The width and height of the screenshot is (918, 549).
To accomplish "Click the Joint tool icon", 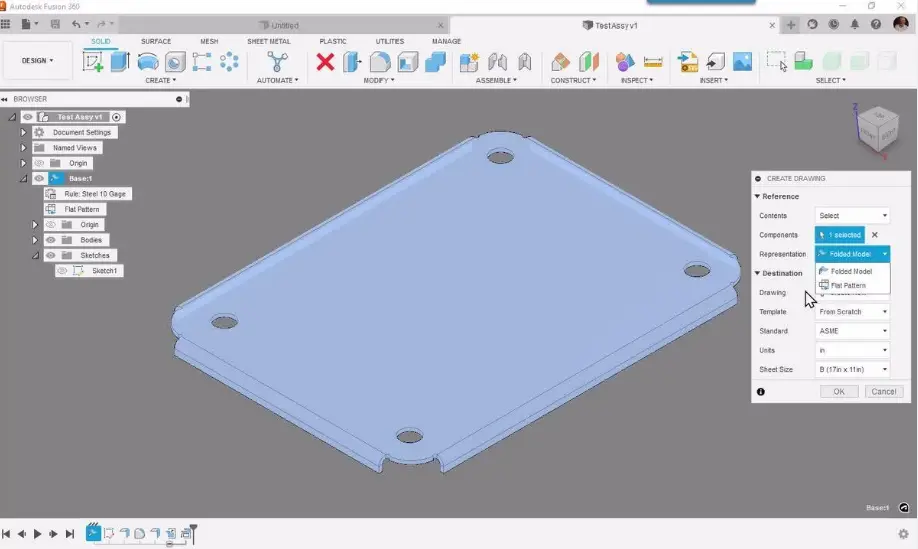I will (x=497, y=61).
